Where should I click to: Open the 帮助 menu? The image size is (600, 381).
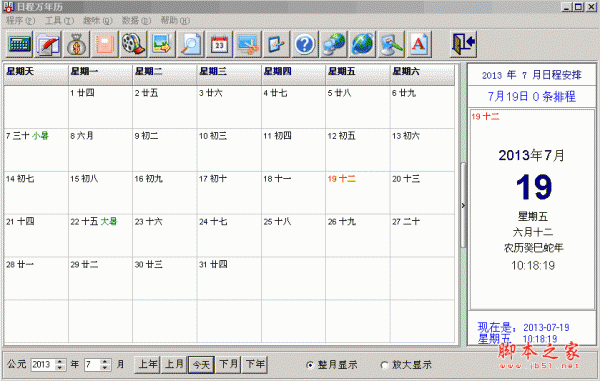click(x=175, y=20)
